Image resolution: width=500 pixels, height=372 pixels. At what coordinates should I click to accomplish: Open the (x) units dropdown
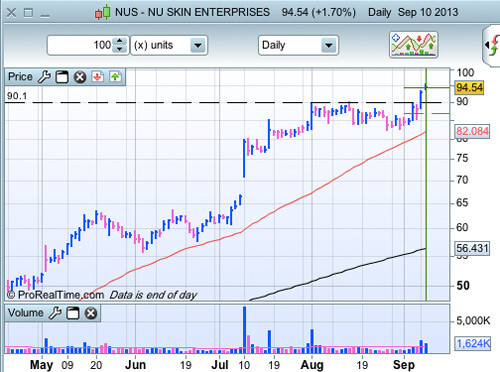(x=169, y=45)
